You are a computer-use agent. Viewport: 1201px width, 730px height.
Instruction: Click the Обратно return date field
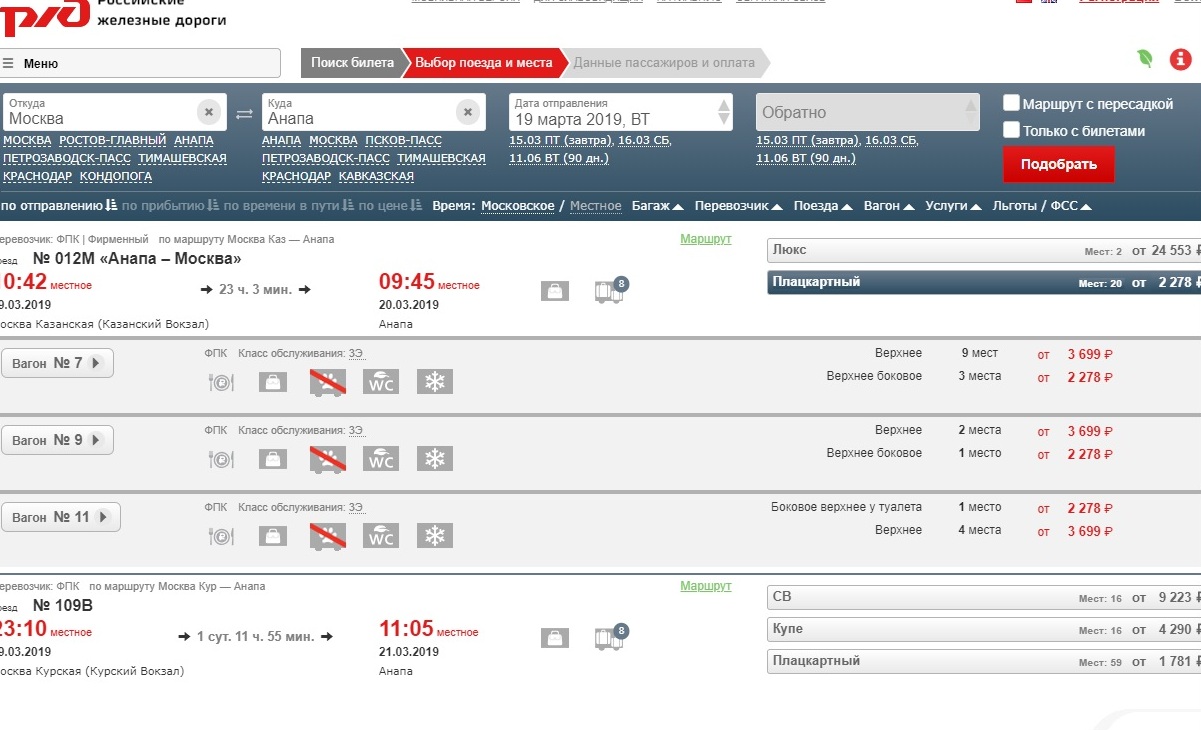tap(868, 111)
